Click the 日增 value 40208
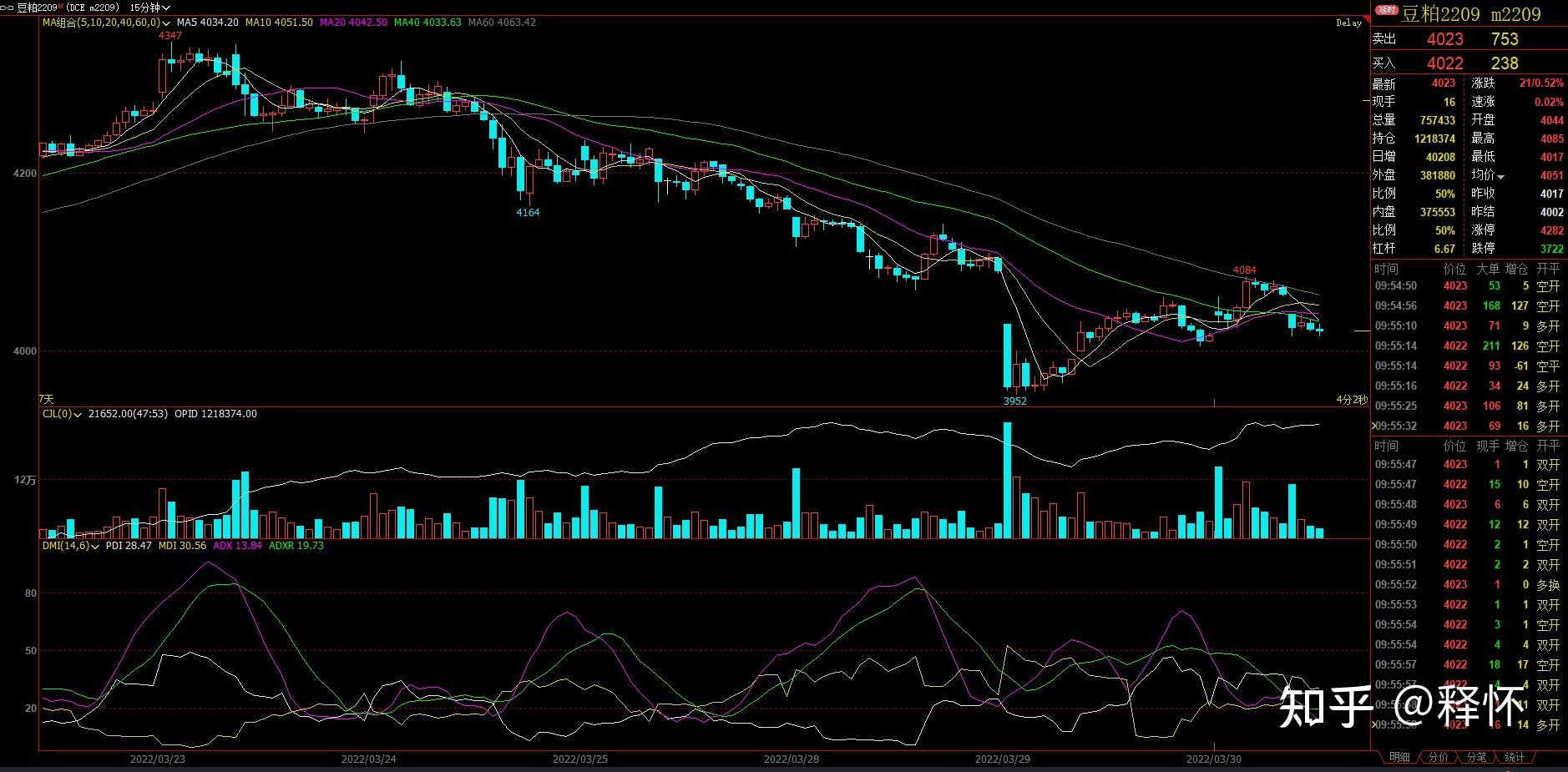Screen dimensions: 1568x772 pos(1440,158)
